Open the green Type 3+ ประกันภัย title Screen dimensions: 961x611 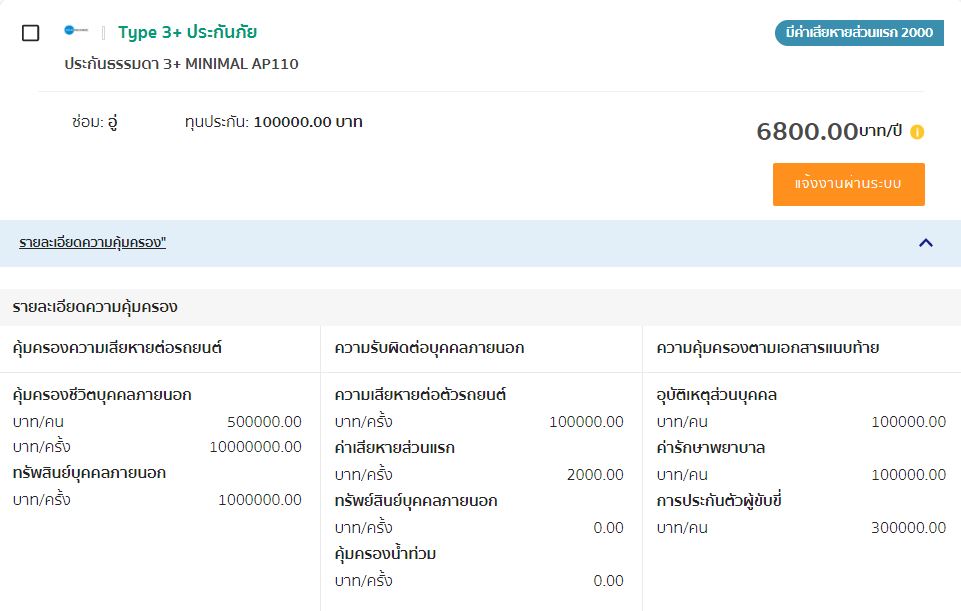tap(187, 32)
